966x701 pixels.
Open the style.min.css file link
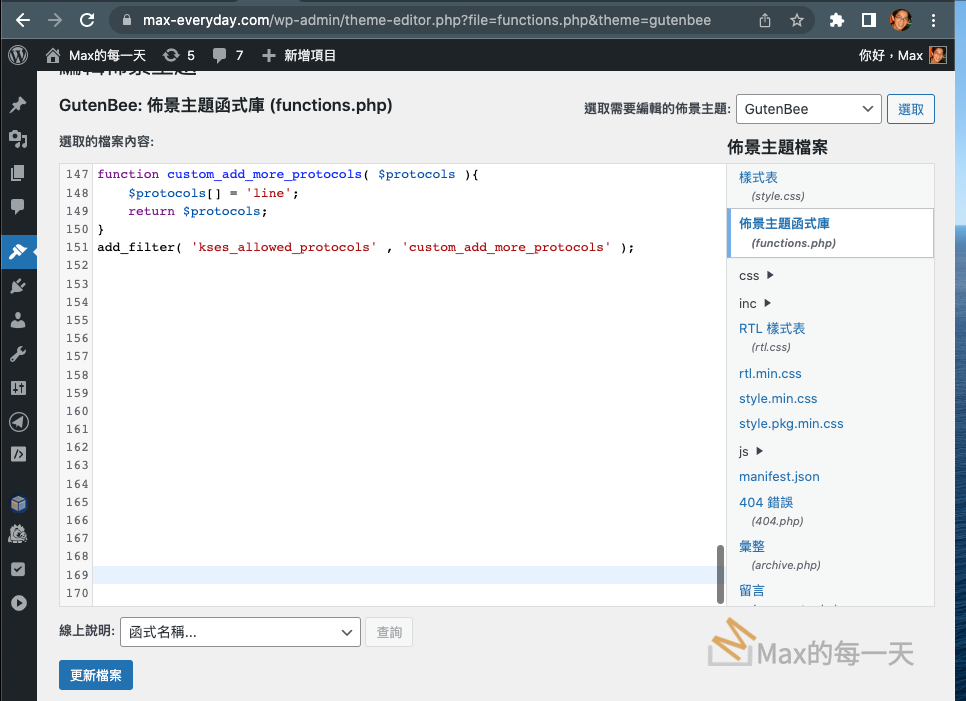(778, 398)
